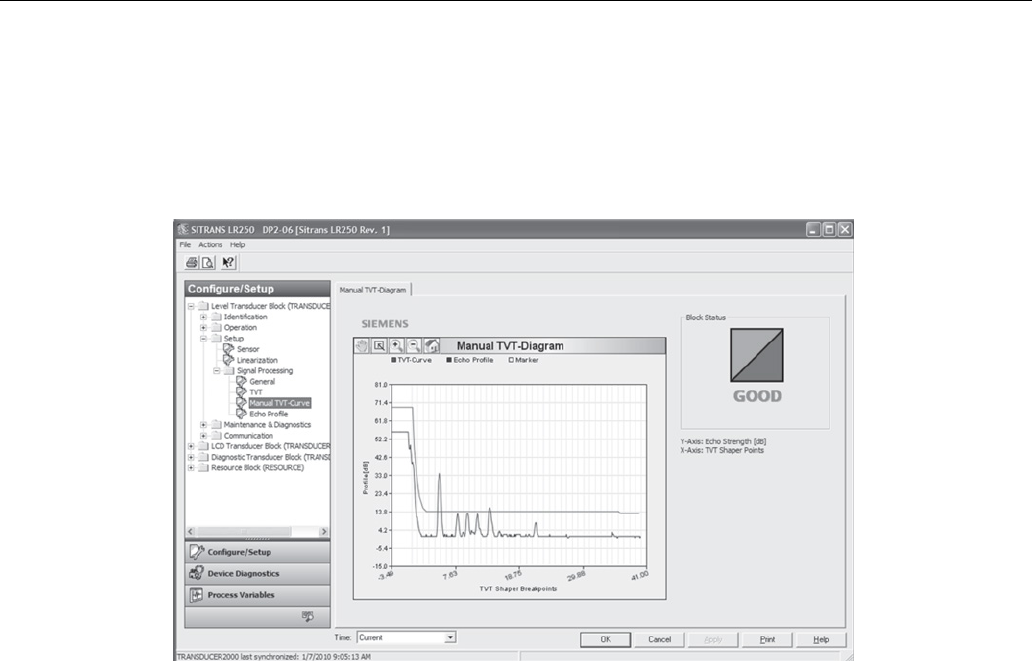
Task: Collapse the Level Transducer Block node
Action: click(191, 306)
